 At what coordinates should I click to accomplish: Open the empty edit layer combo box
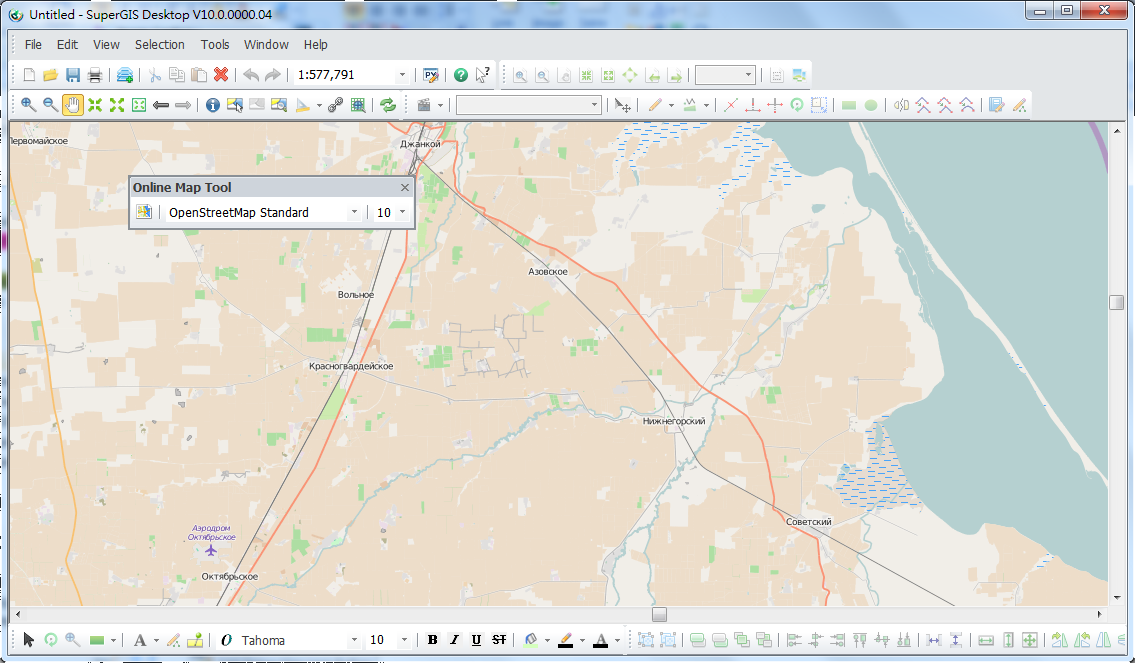(528, 105)
